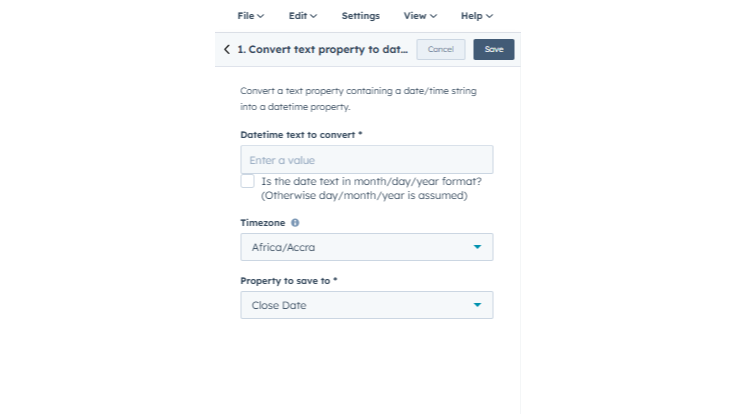Open the Help menu
The image size is (736, 414).
coord(477,16)
